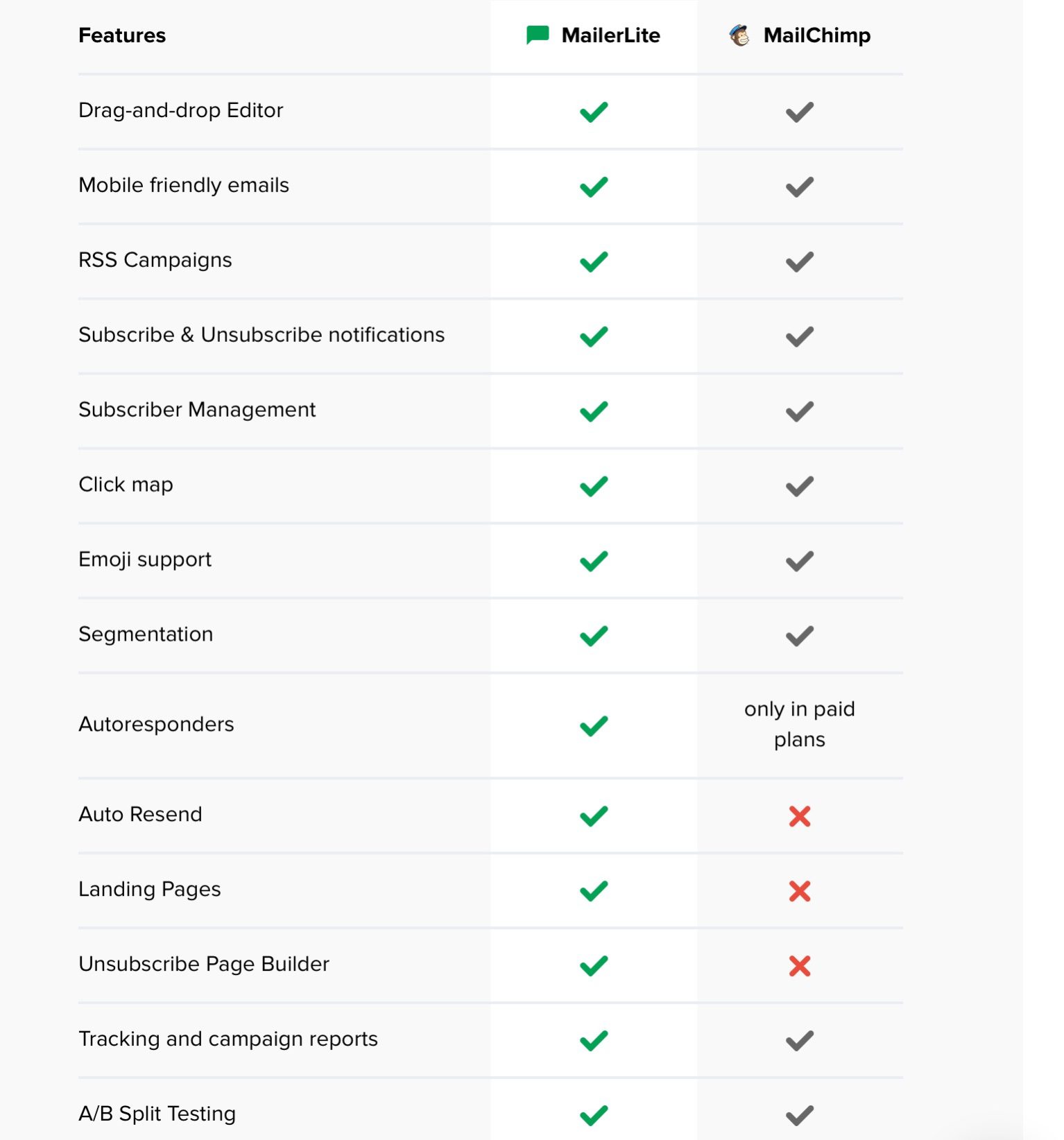This screenshot has height=1140, width=1064.
Task: Click the MailerLite green chat logo icon
Action: (x=538, y=35)
